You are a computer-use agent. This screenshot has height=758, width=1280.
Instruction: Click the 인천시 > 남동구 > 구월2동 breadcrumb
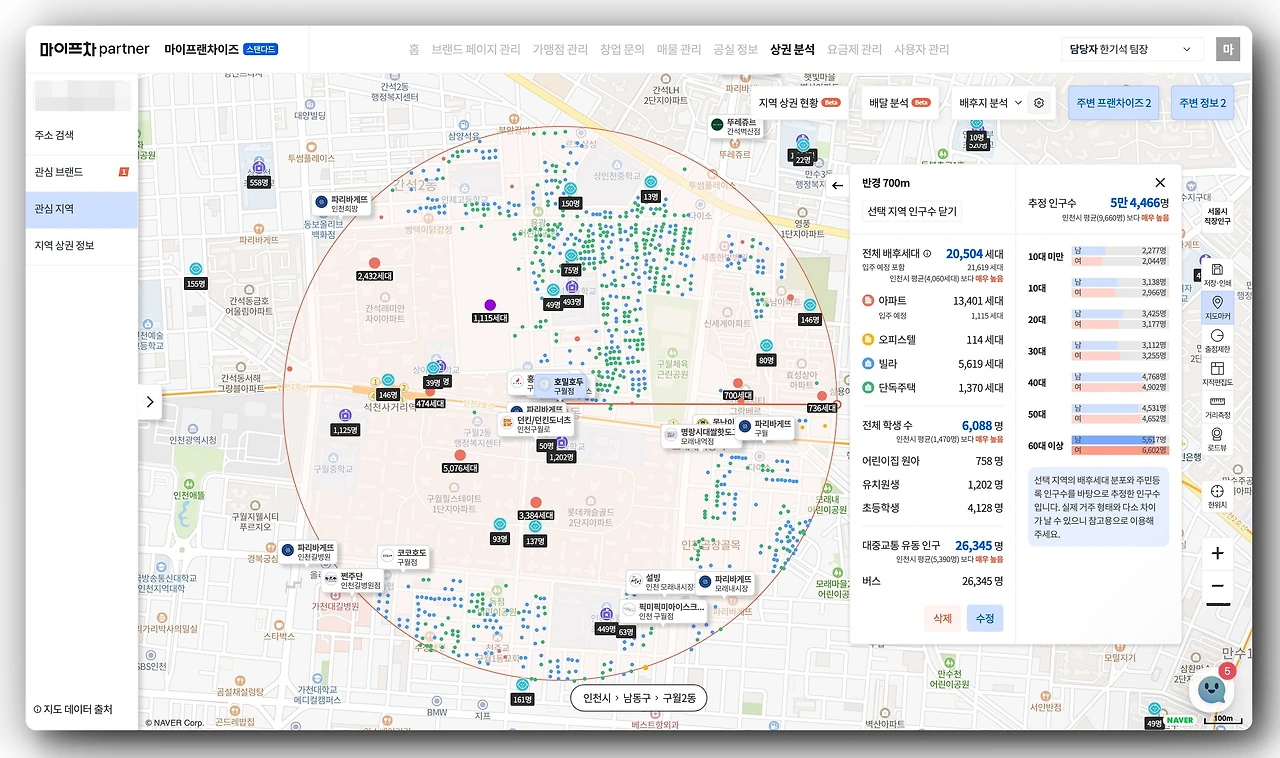[x=638, y=697]
